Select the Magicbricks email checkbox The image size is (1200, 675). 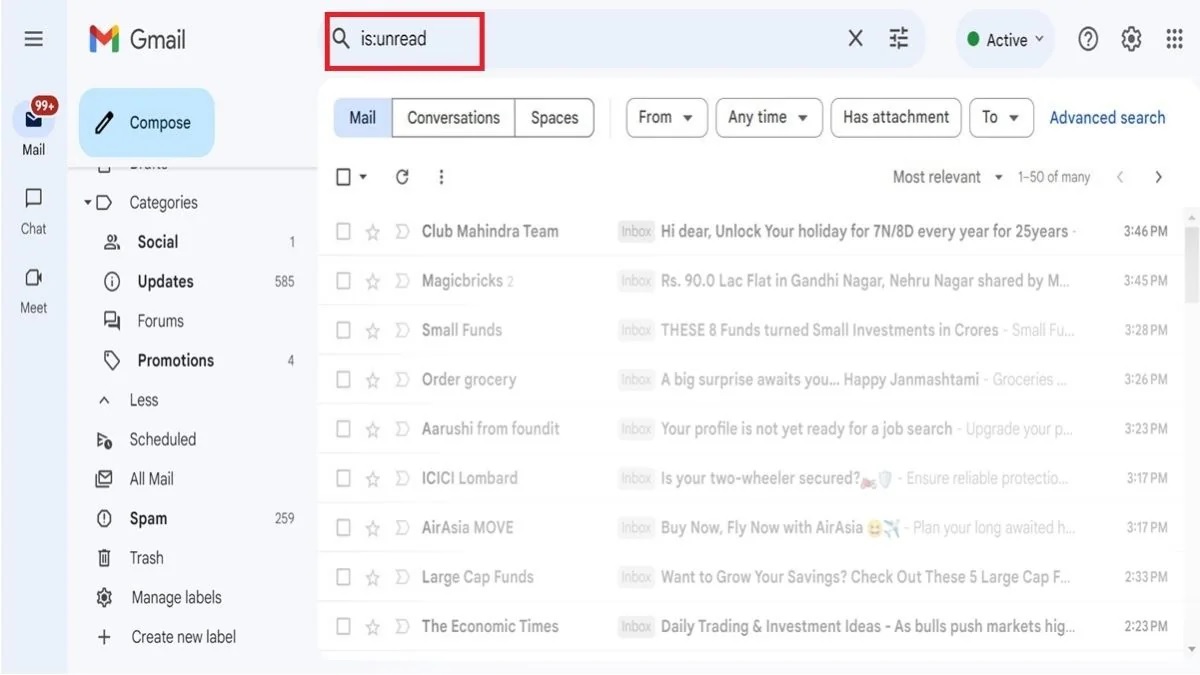pos(343,281)
